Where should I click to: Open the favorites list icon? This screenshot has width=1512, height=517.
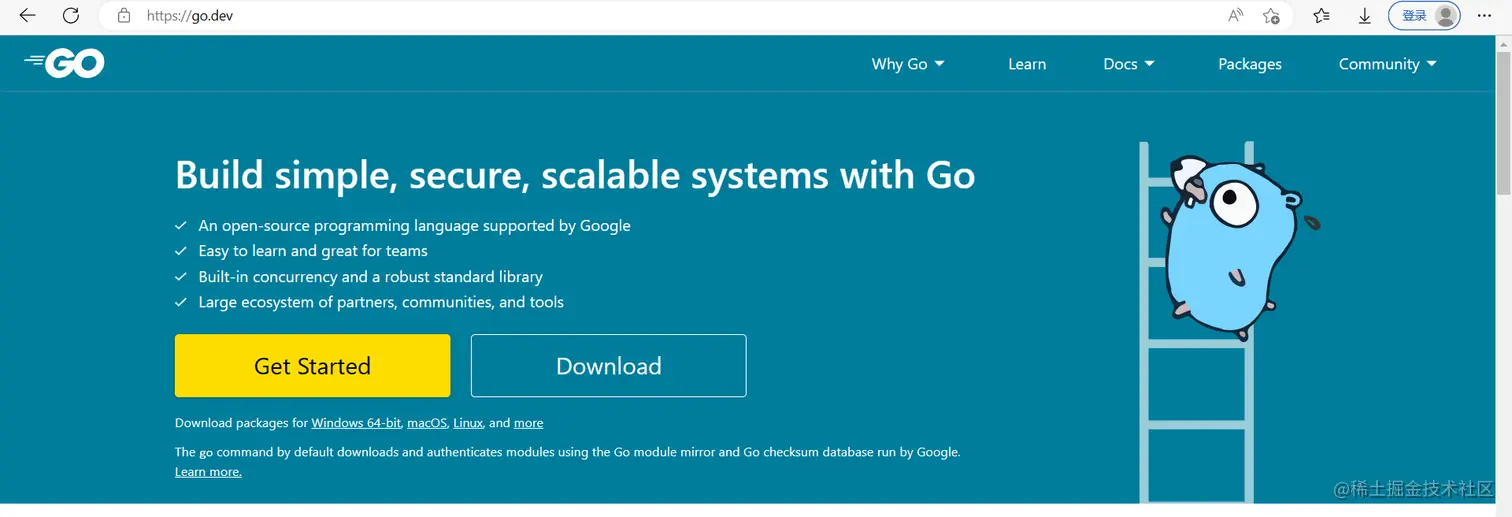click(x=1322, y=16)
